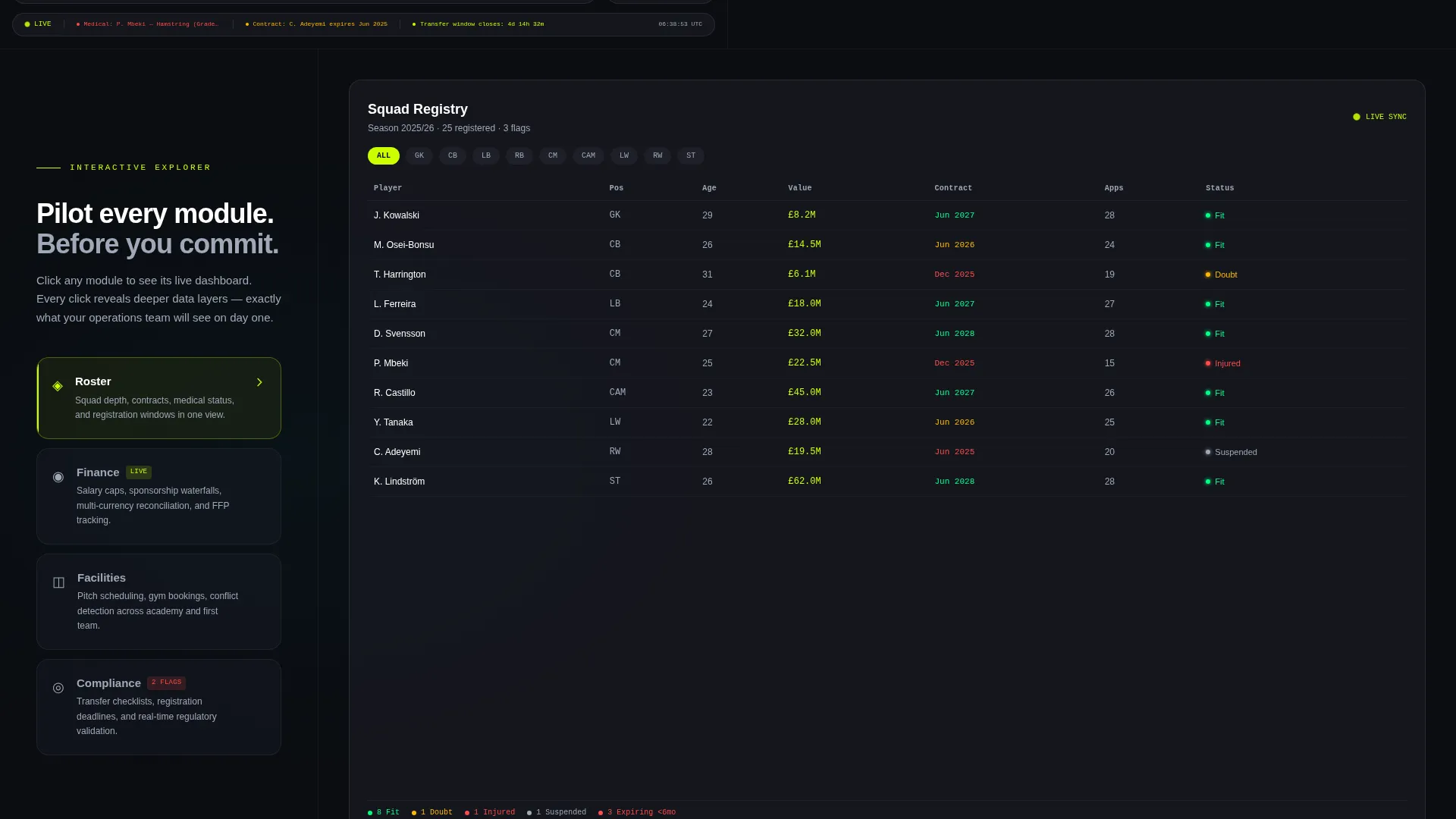
Task: Click C. Adeyemi's Jun 2025 contract
Action: click(x=955, y=452)
